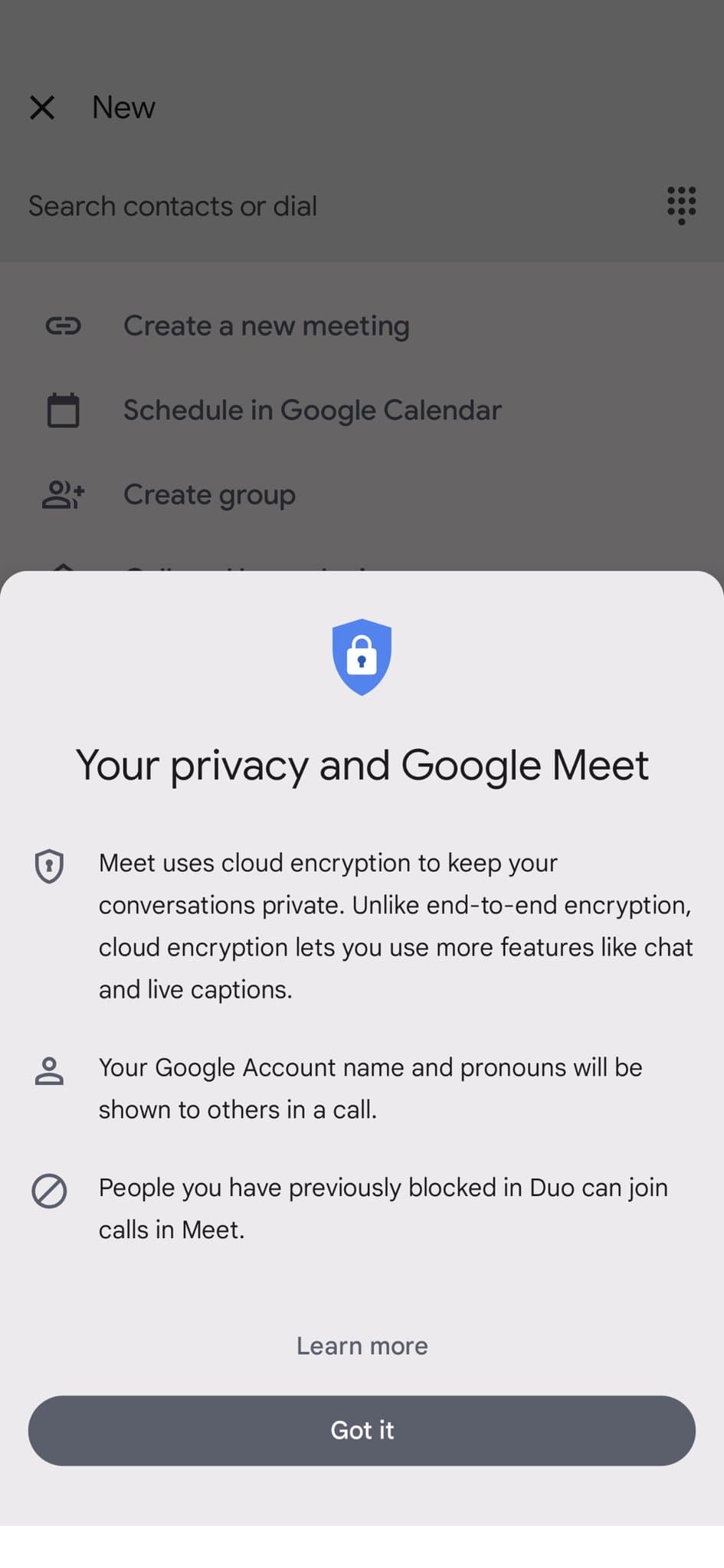Tap the link icon beside Create a new meeting
The width and height of the screenshot is (724, 1568).
tap(63, 326)
